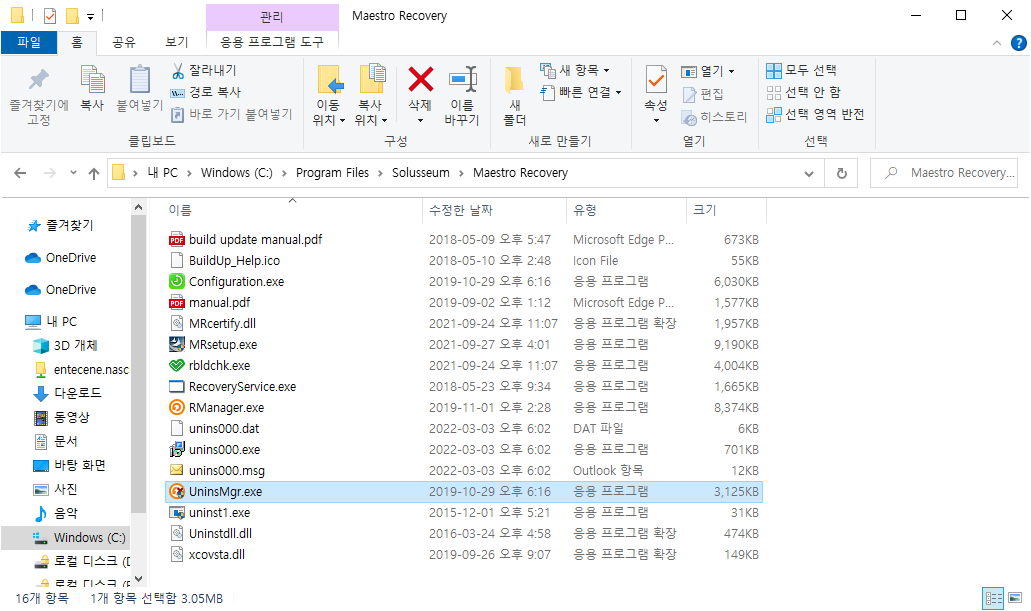Select MRcertify.dll file
Screen dimensions: 1031x611
222,324
